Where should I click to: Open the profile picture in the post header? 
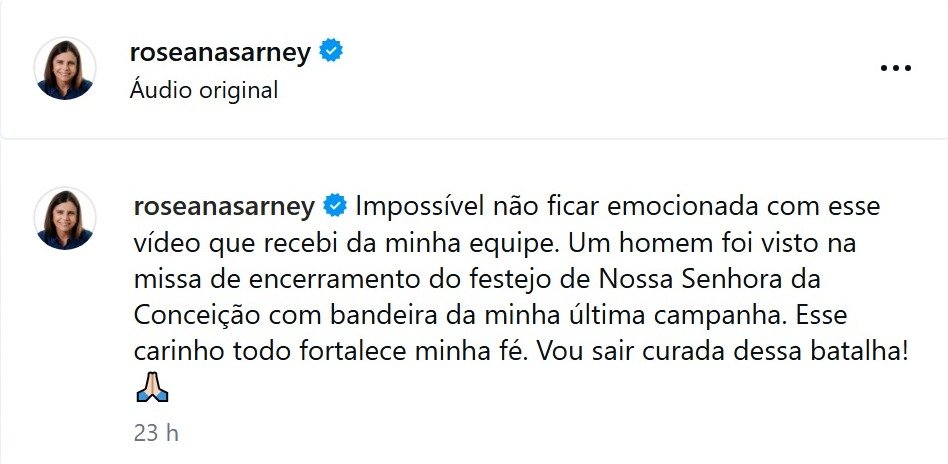[65, 69]
